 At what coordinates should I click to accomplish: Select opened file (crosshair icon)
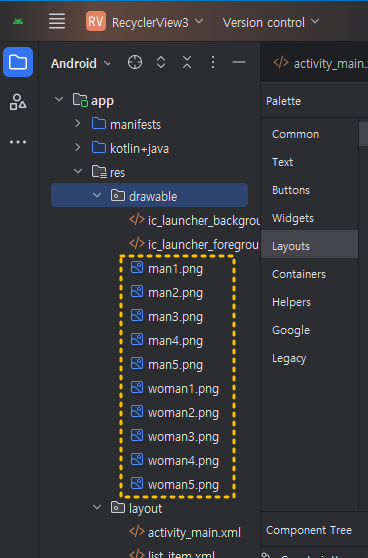135,62
